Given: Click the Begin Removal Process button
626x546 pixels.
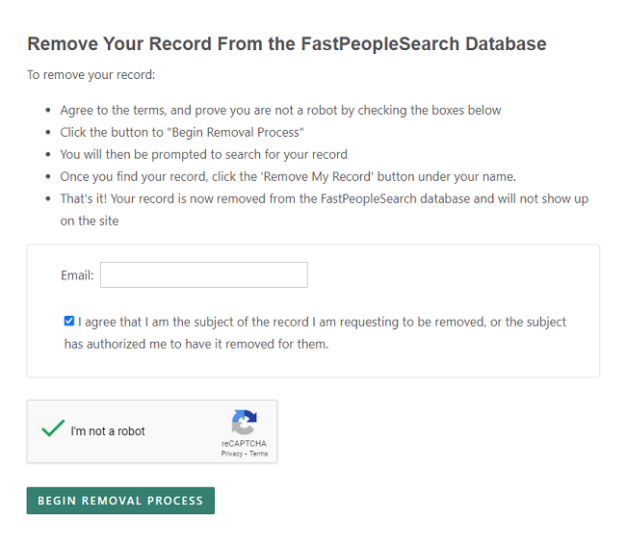Looking at the screenshot, I should pos(121,500).
